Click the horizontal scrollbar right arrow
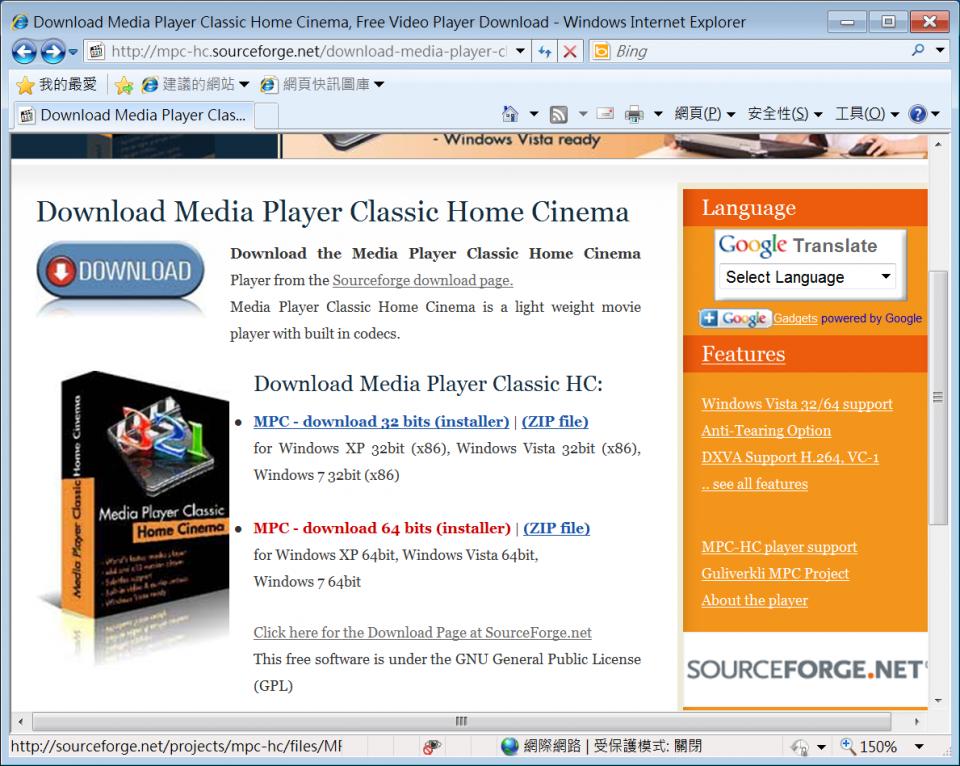Image resolution: width=960 pixels, height=766 pixels. 917,721
